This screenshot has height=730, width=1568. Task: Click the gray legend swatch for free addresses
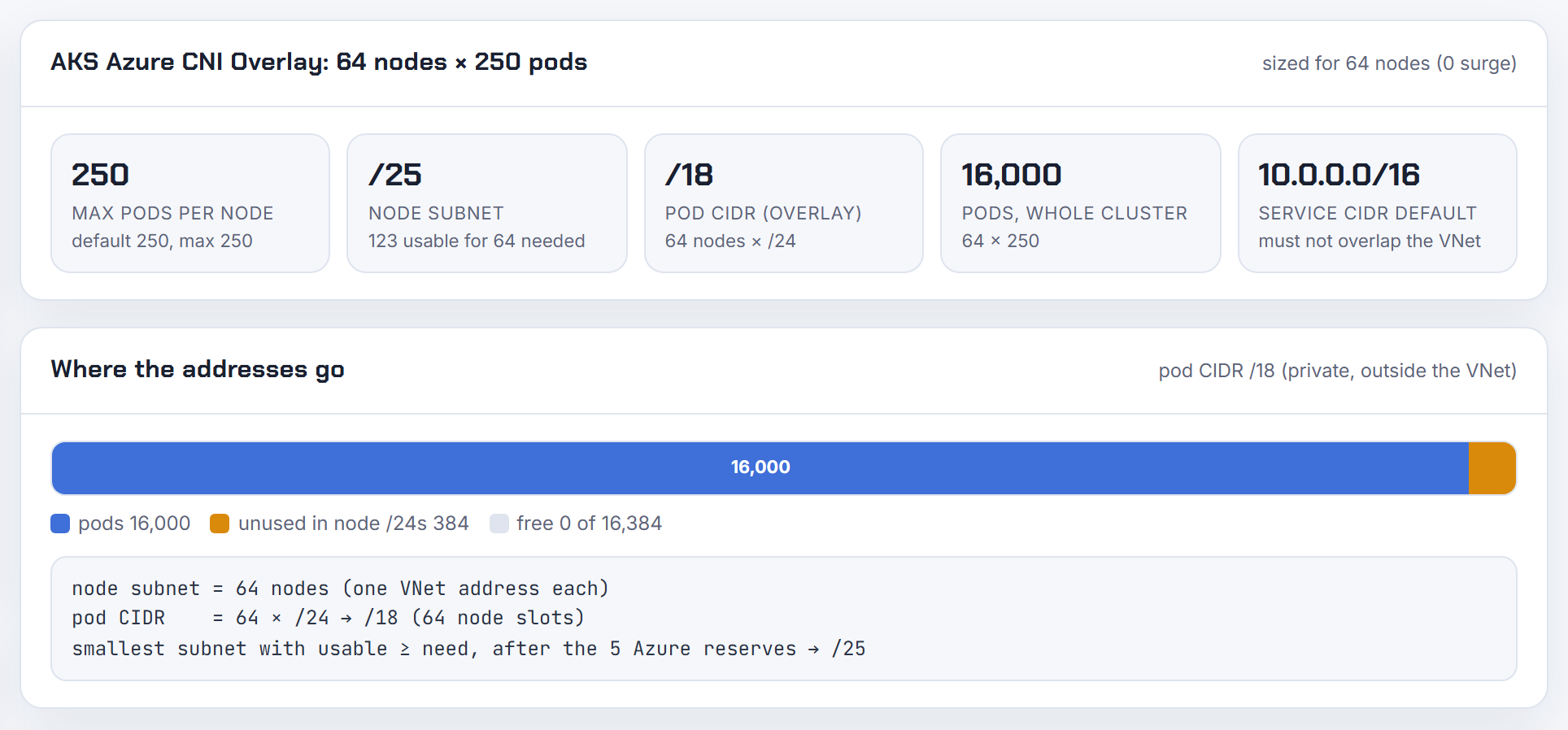pos(499,524)
